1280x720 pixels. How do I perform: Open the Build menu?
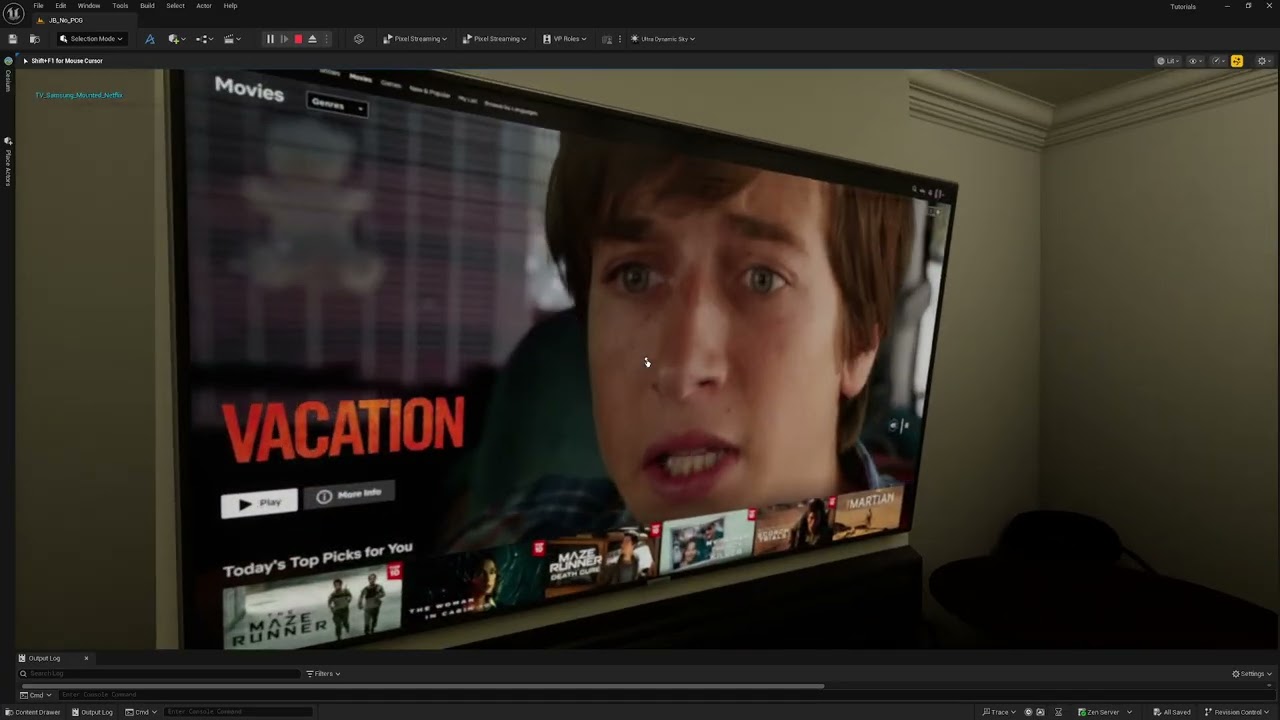[147, 6]
